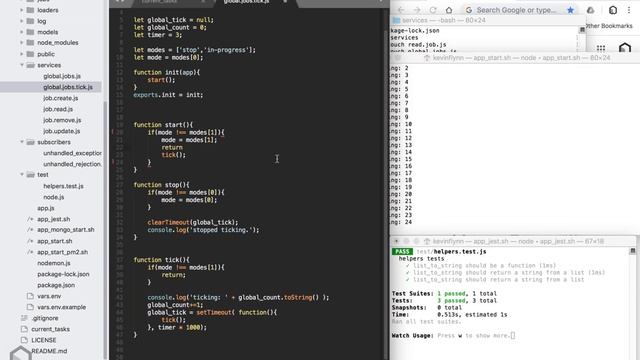Open vars.env file
The image size is (640, 360).
click(49, 296)
